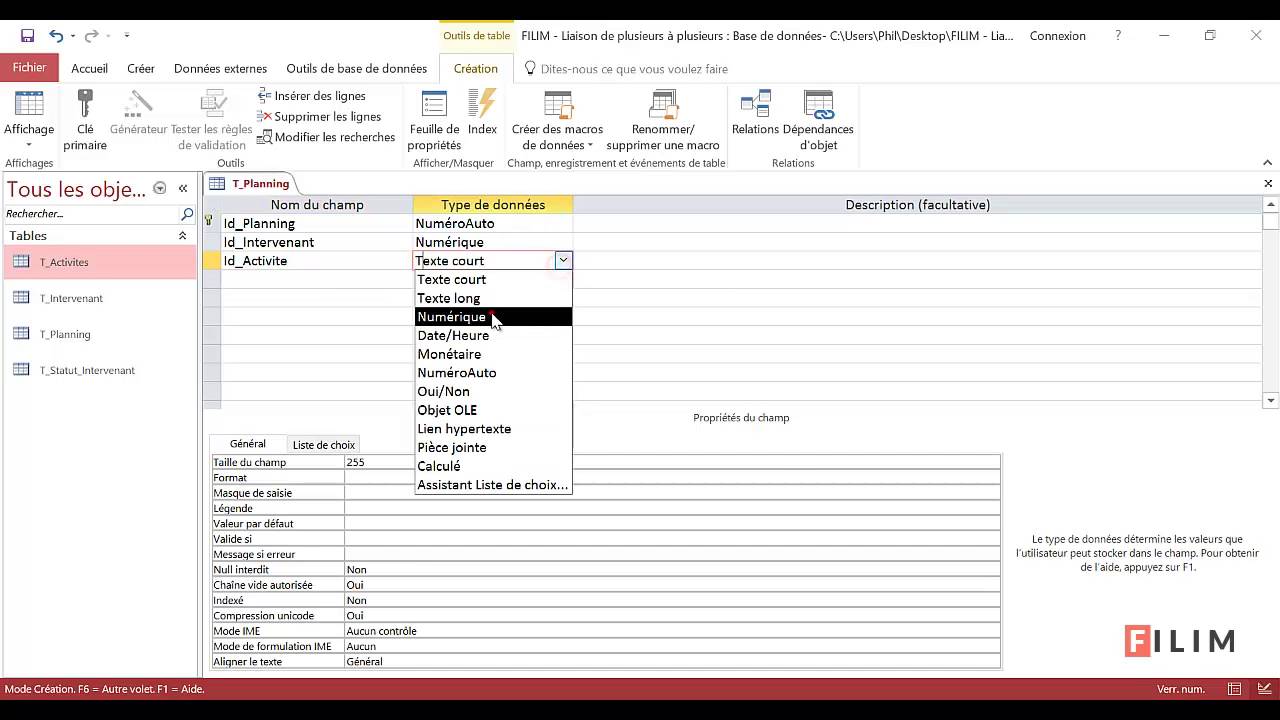Select Date/Heure data type
1280x720 pixels.
pos(494,335)
